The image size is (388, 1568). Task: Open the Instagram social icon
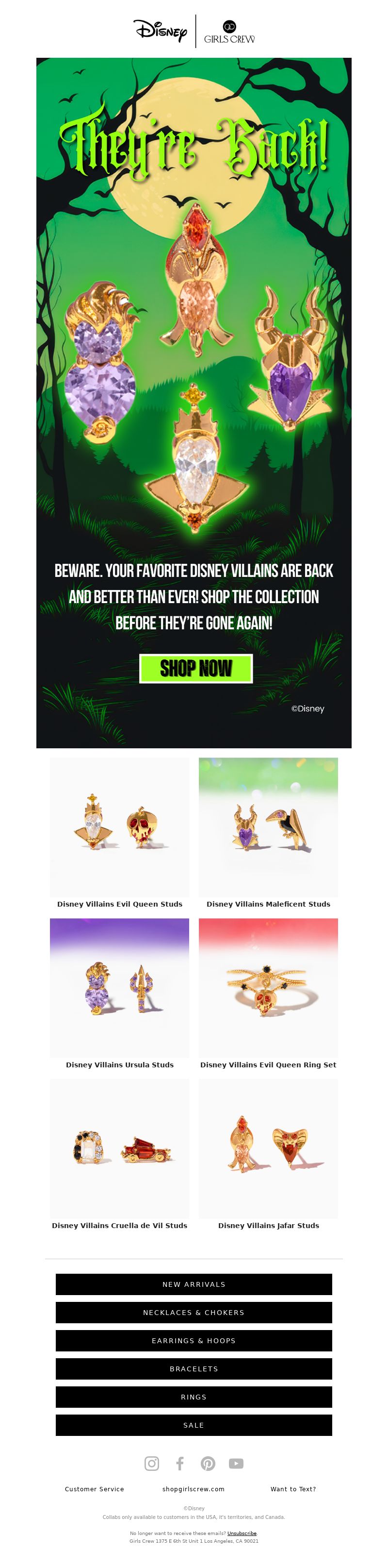pos(152,1463)
